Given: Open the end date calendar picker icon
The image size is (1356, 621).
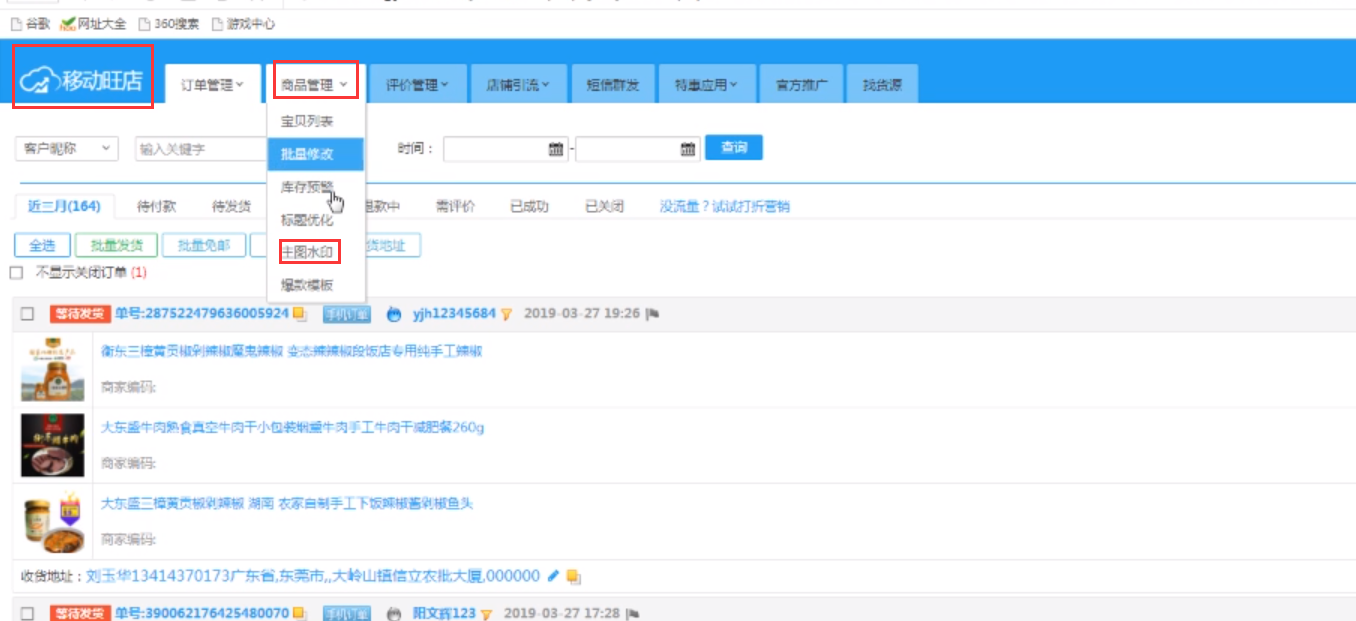Looking at the screenshot, I should (687, 149).
